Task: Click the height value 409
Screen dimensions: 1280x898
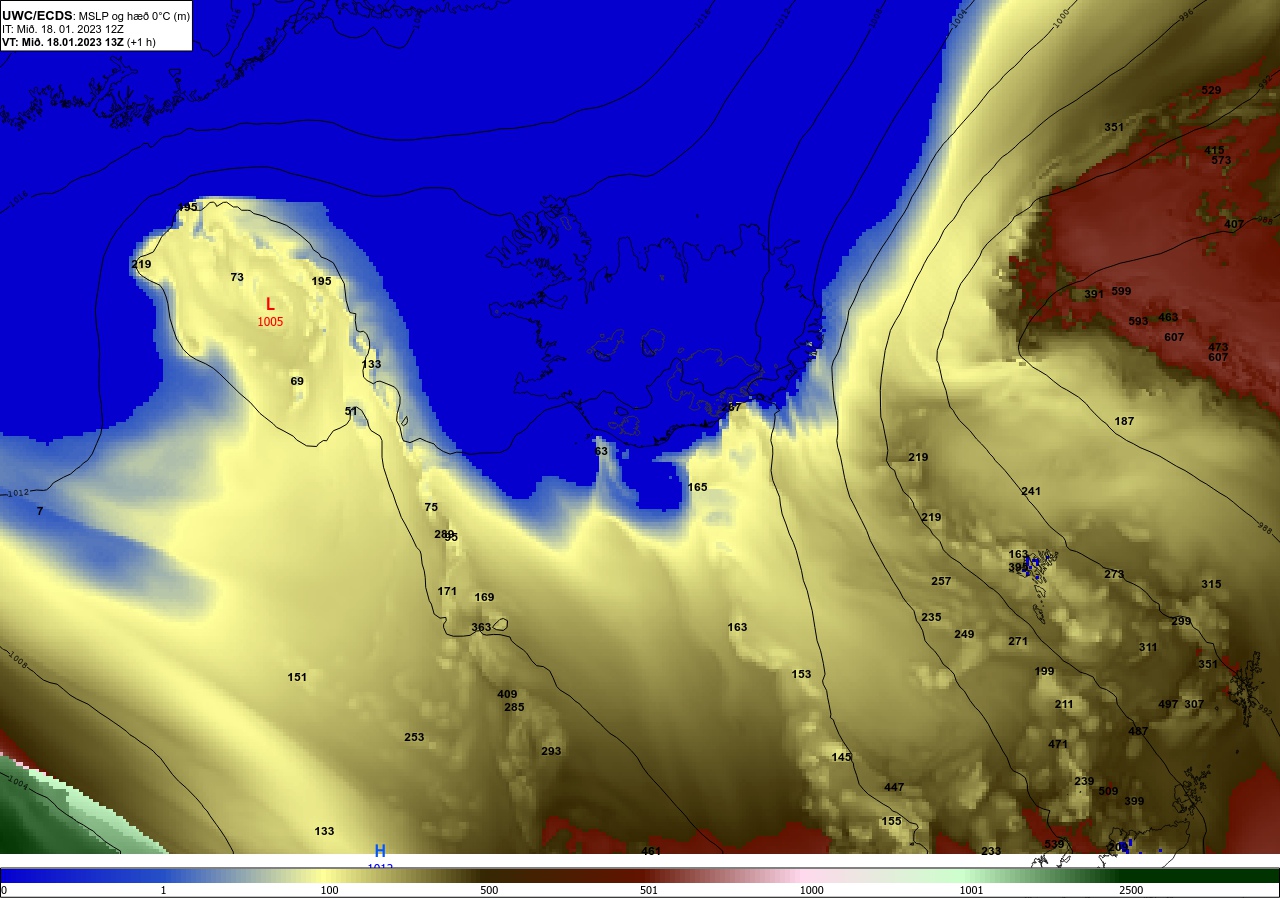Action: pyautogui.click(x=507, y=695)
